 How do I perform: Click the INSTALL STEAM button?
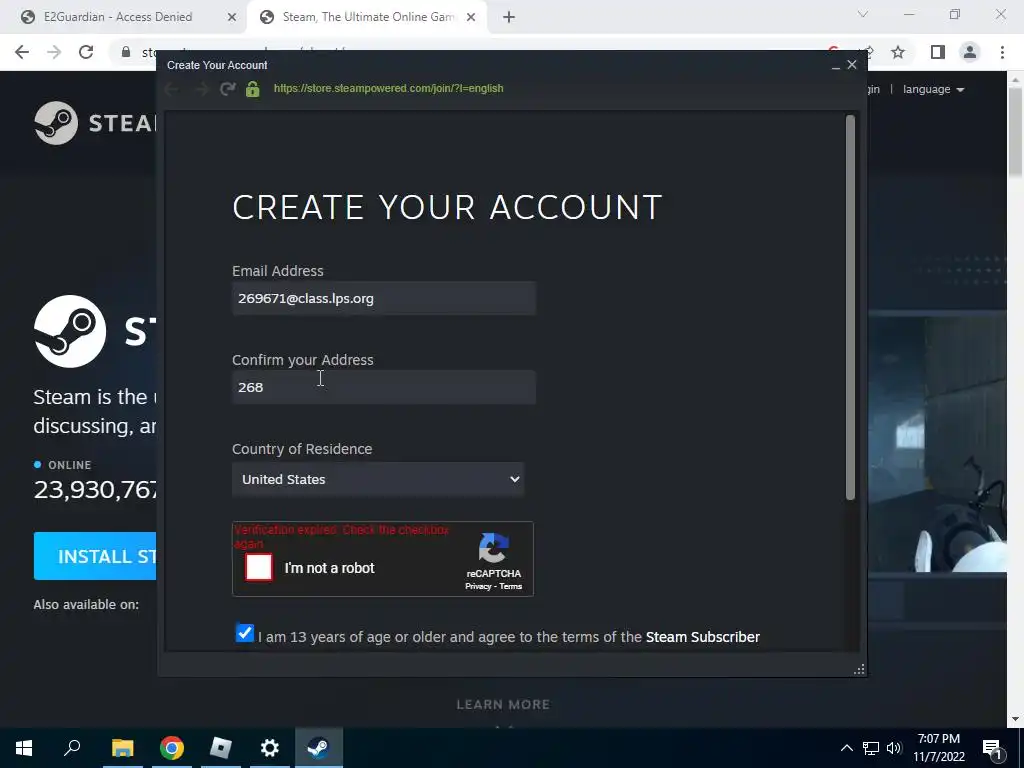95,556
